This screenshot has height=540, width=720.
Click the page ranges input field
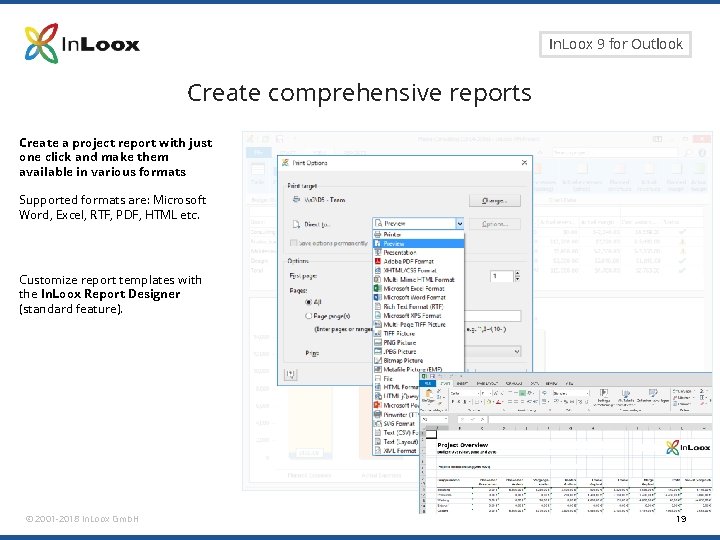click(493, 316)
